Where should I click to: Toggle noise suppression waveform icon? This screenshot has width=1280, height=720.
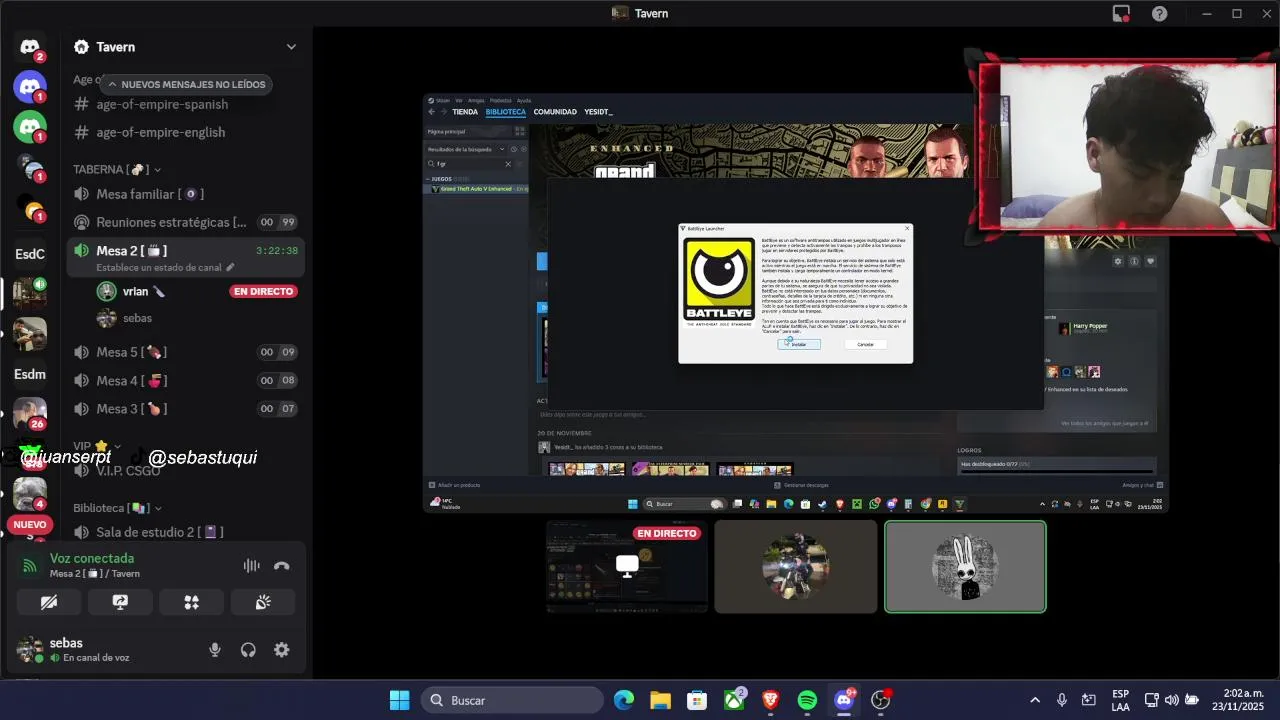point(251,566)
